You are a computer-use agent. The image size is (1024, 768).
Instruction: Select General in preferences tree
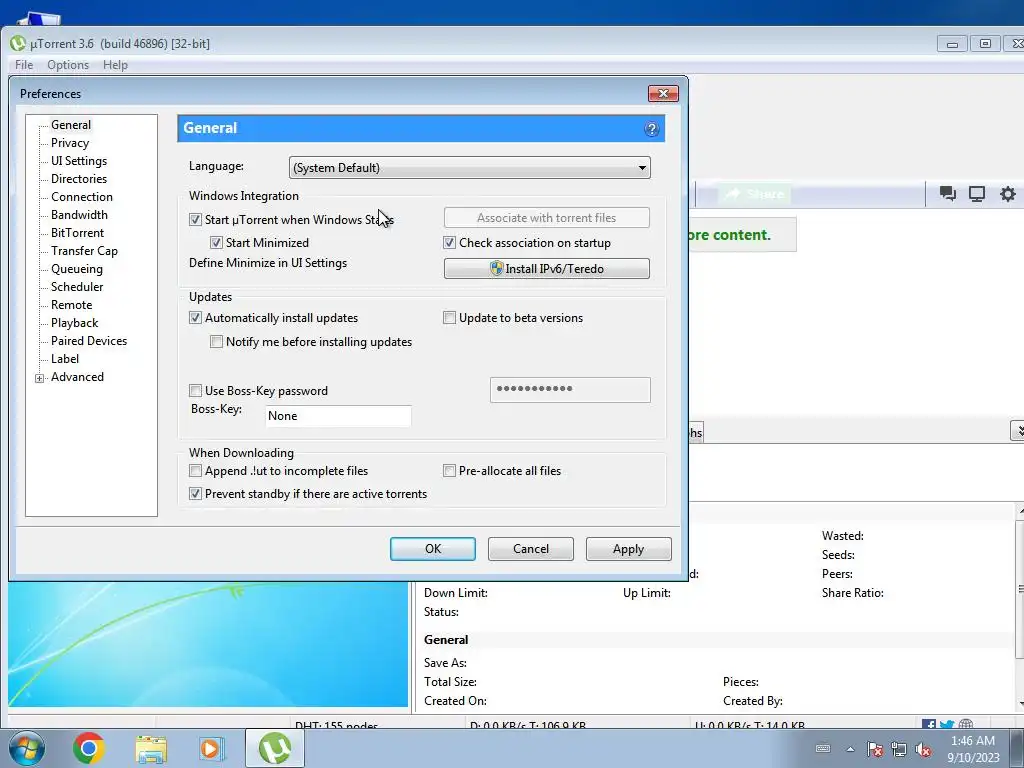71,125
